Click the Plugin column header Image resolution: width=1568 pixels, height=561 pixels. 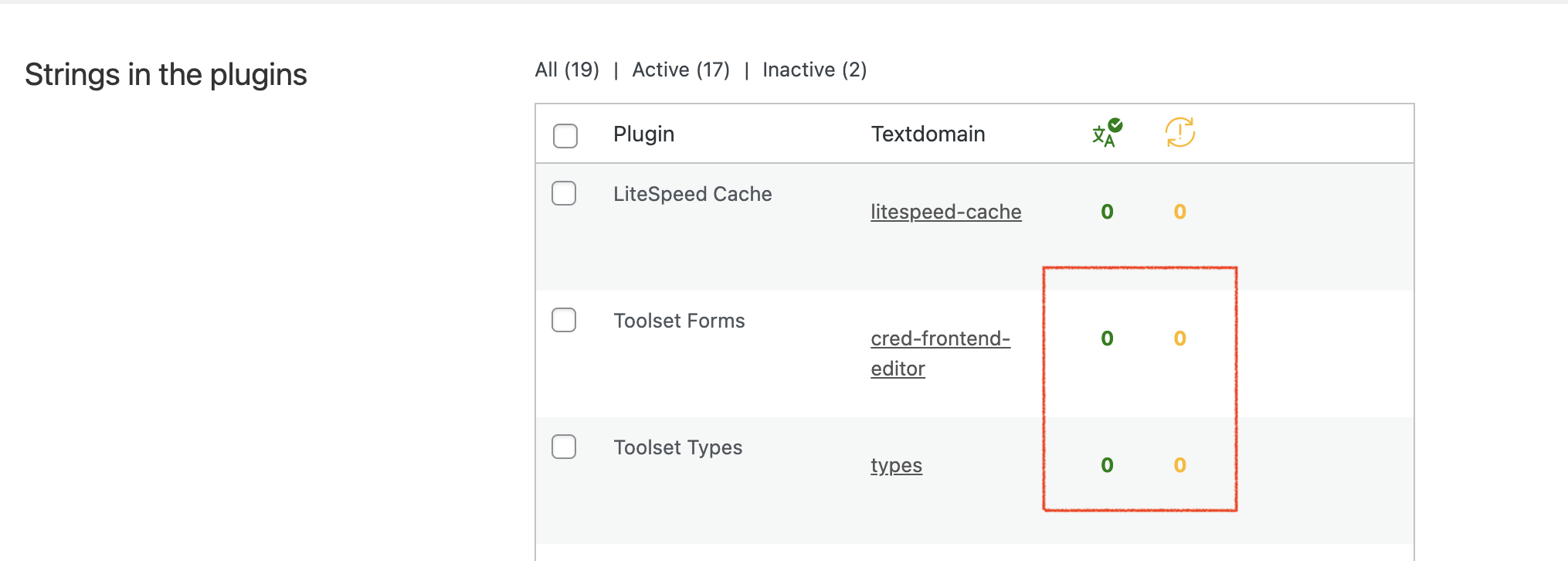click(643, 134)
